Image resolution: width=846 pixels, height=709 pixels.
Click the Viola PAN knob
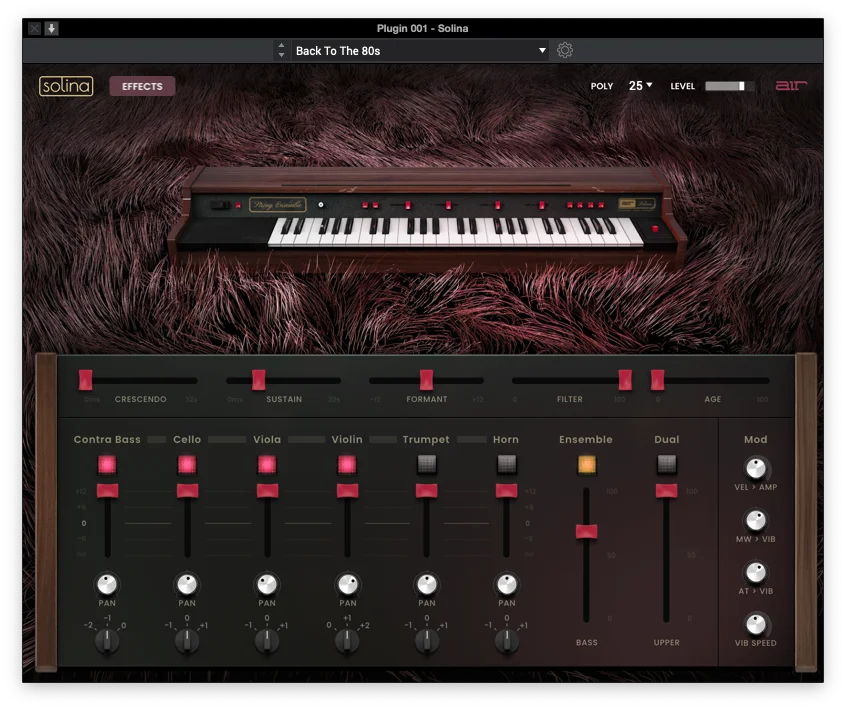[x=267, y=584]
